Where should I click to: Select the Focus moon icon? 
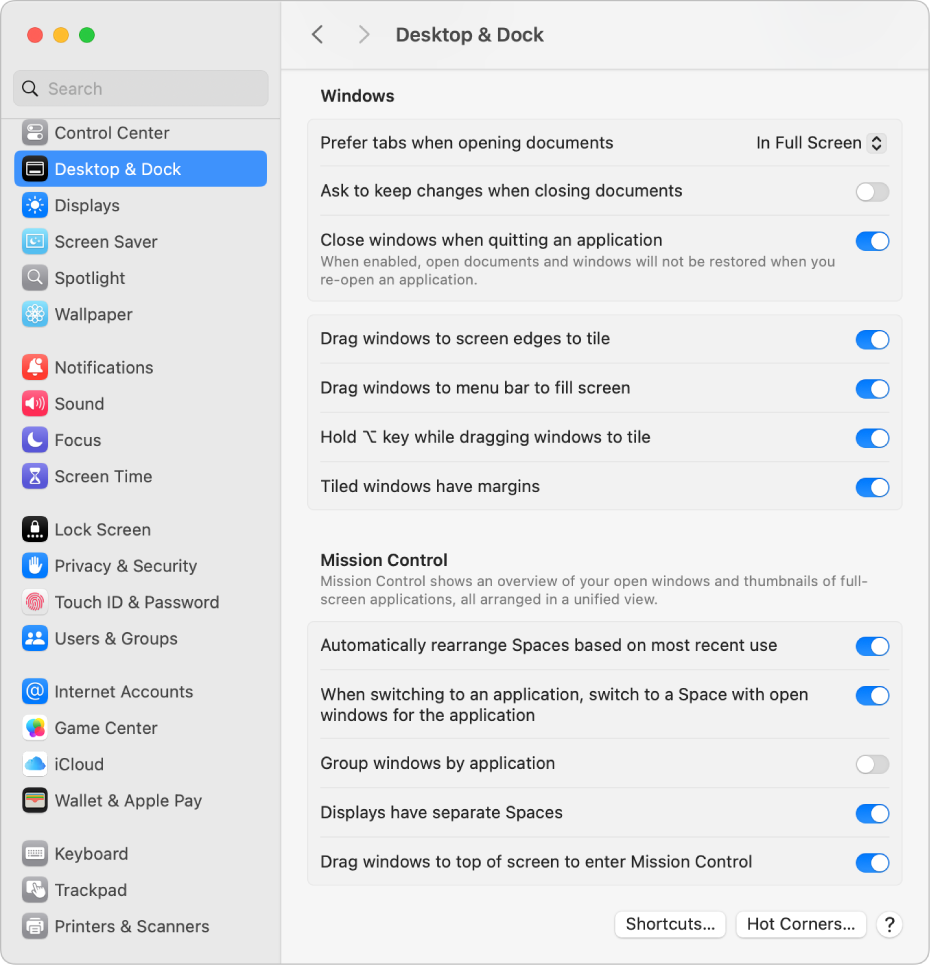tap(35, 440)
